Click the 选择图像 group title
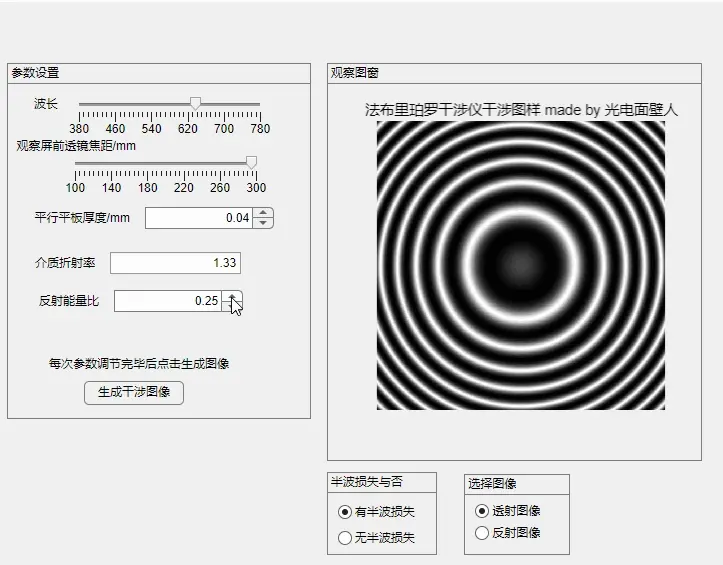 (492, 483)
